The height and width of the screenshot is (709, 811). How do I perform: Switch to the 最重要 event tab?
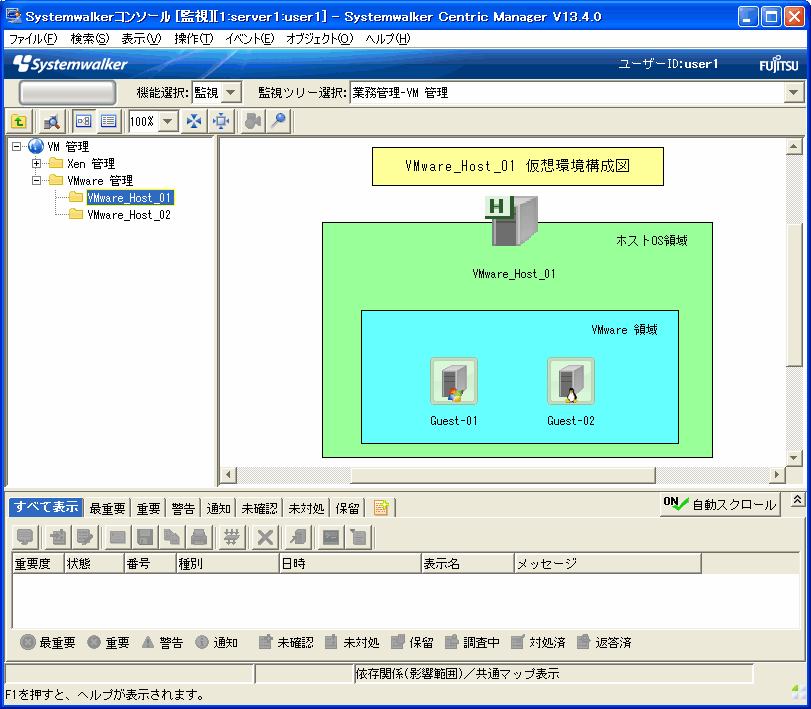click(x=109, y=508)
